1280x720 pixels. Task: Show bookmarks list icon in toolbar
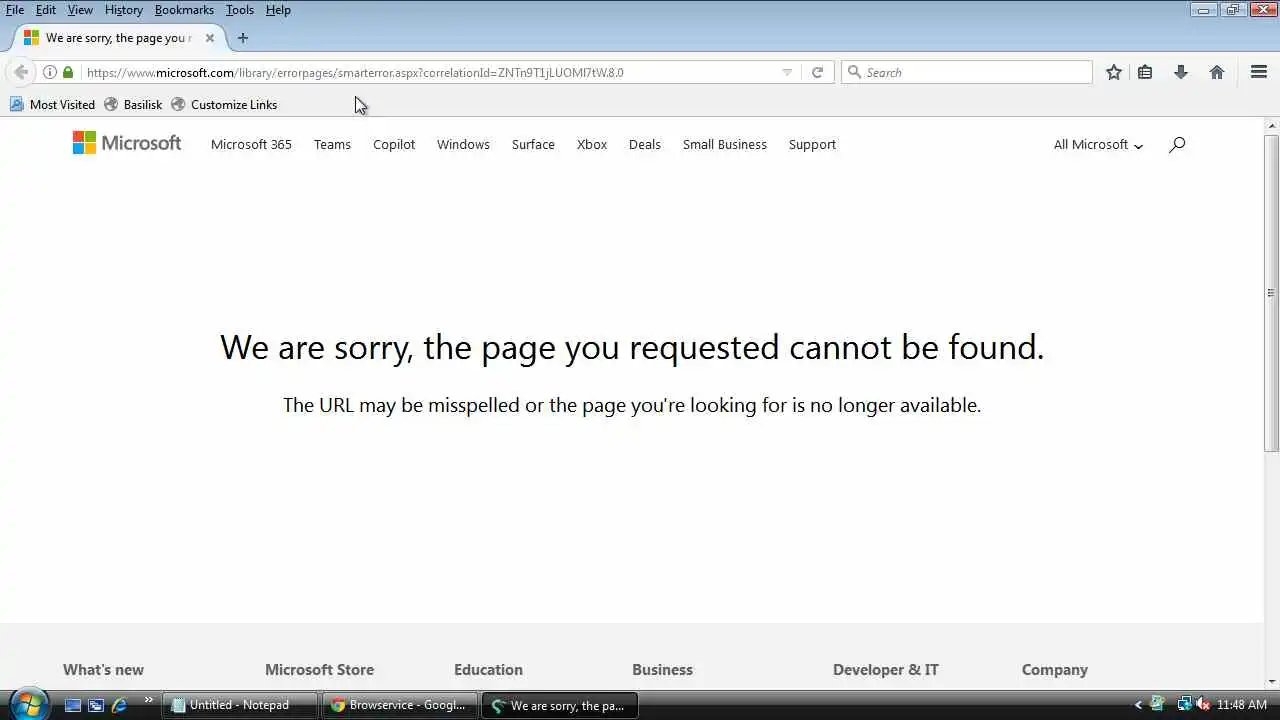pyautogui.click(x=1145, y=72)
